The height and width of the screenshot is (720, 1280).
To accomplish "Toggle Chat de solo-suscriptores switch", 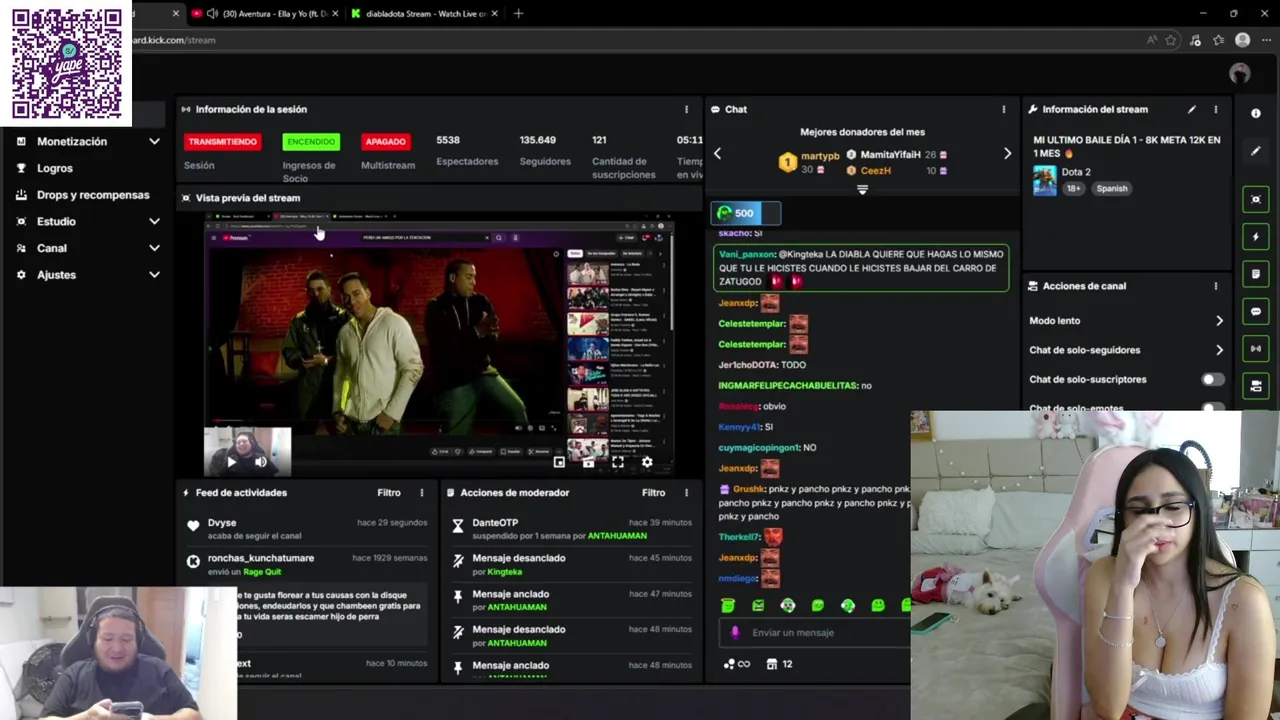I will pyautogui.click(x=1211, y=379).
